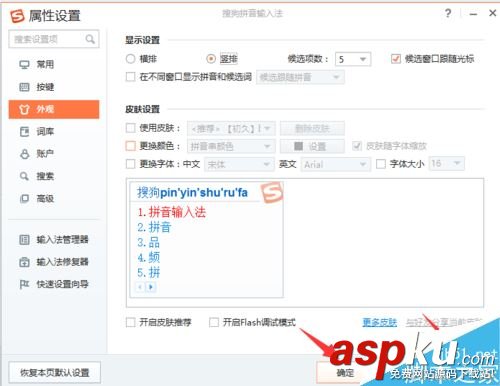Click the icon beside 输入法管理器
Screen dimensions: 500x386
tap(24, 240)
